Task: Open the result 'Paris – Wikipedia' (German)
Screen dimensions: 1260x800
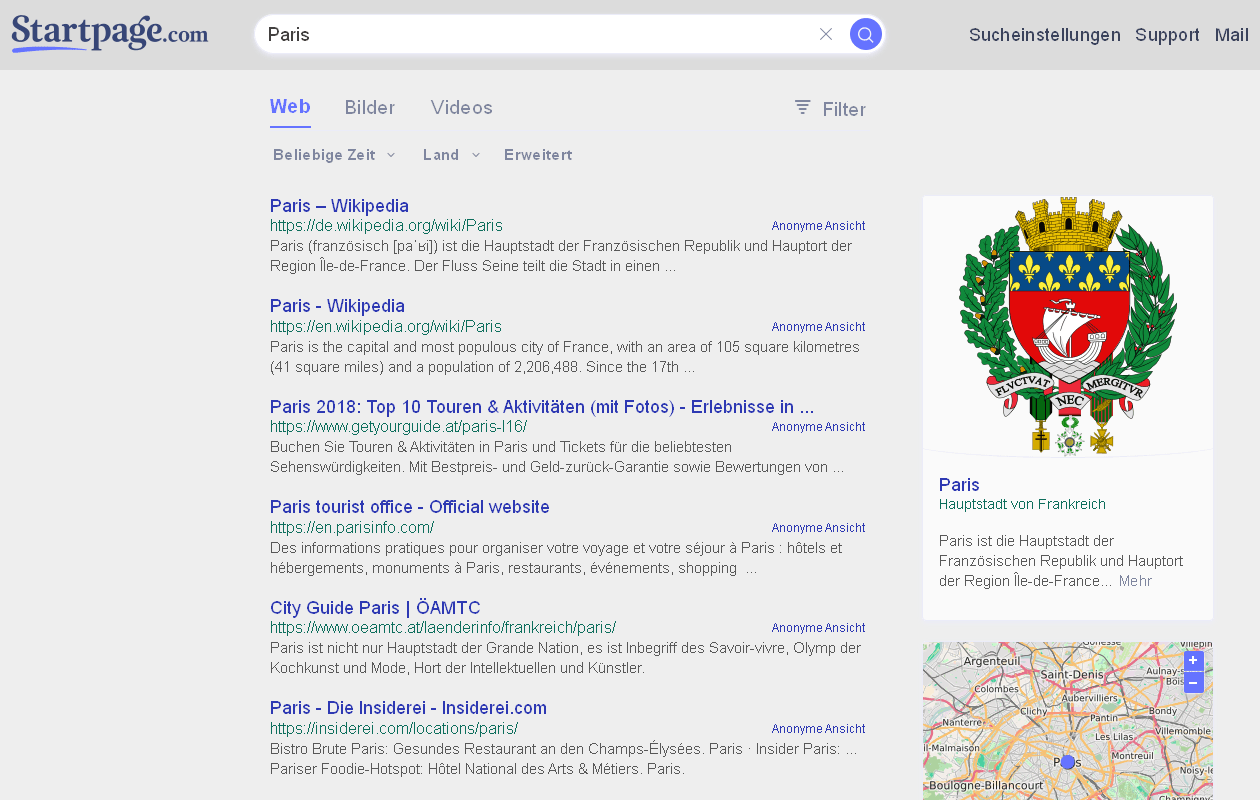Action: click(x=339, y=206)
